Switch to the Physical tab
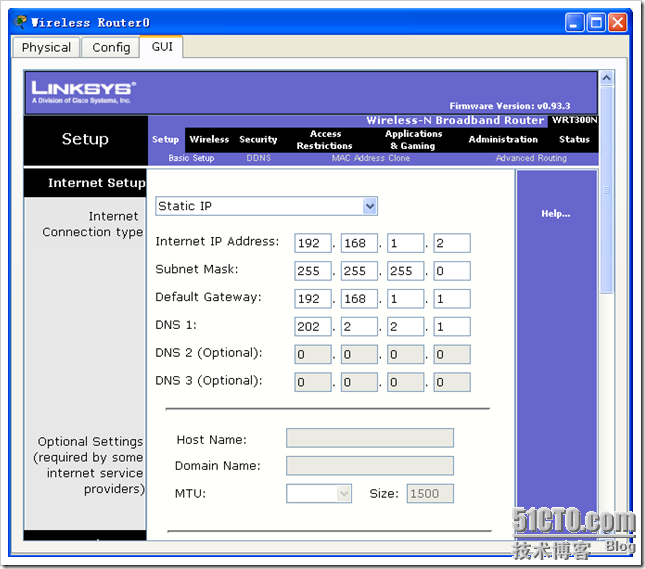The width and height of the screenshot is (645, 569). click(46, 47)
